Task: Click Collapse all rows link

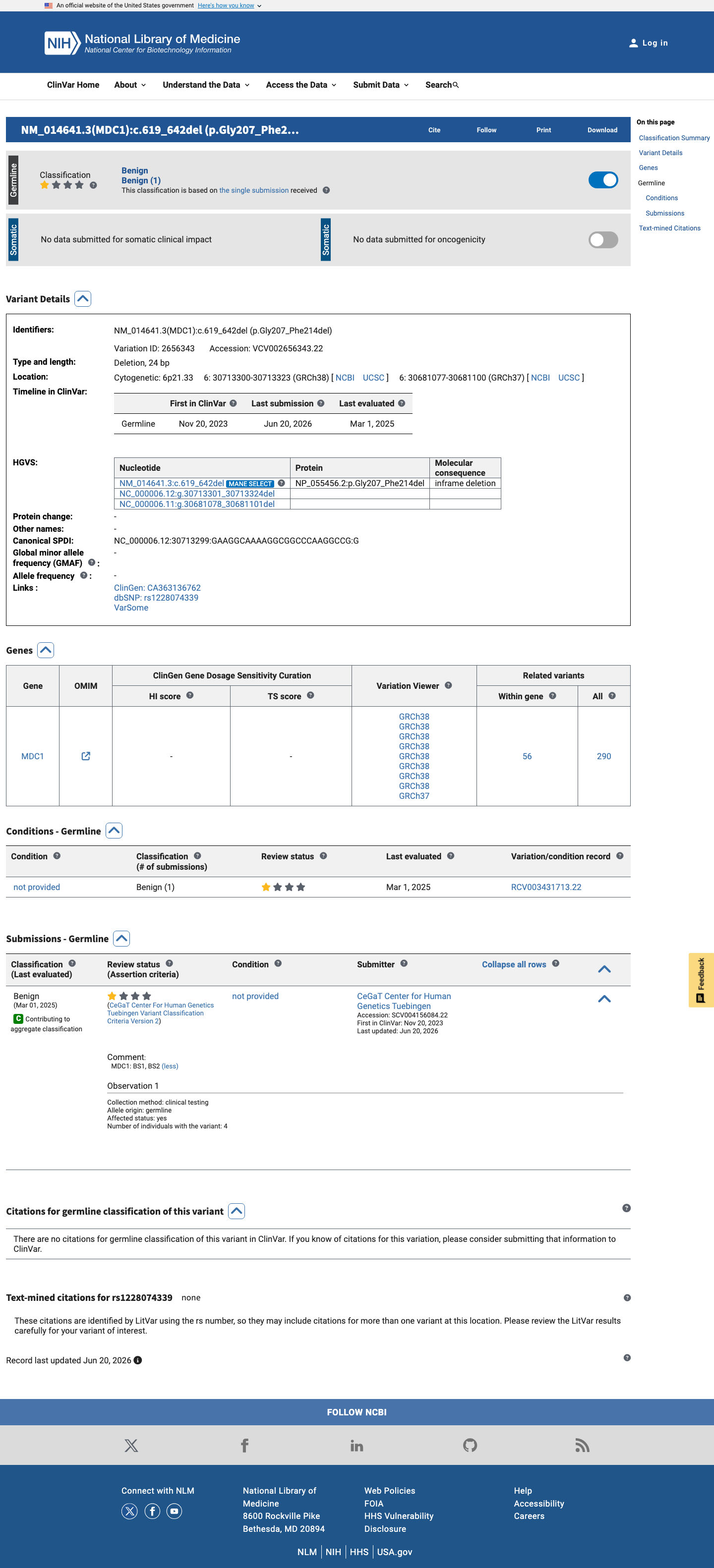Action: point(514,965)
